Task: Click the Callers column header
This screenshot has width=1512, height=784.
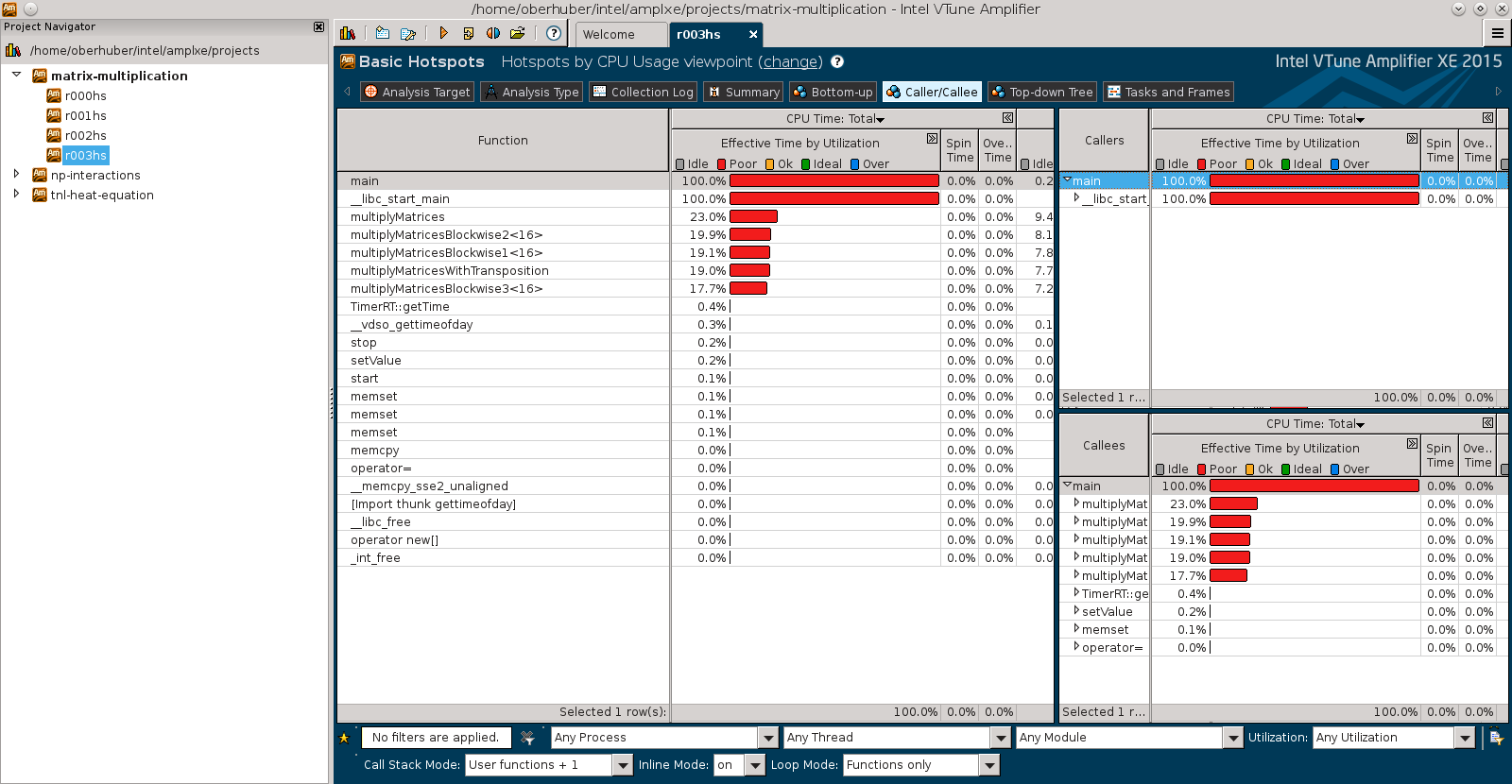Action: pos(1104,140)
